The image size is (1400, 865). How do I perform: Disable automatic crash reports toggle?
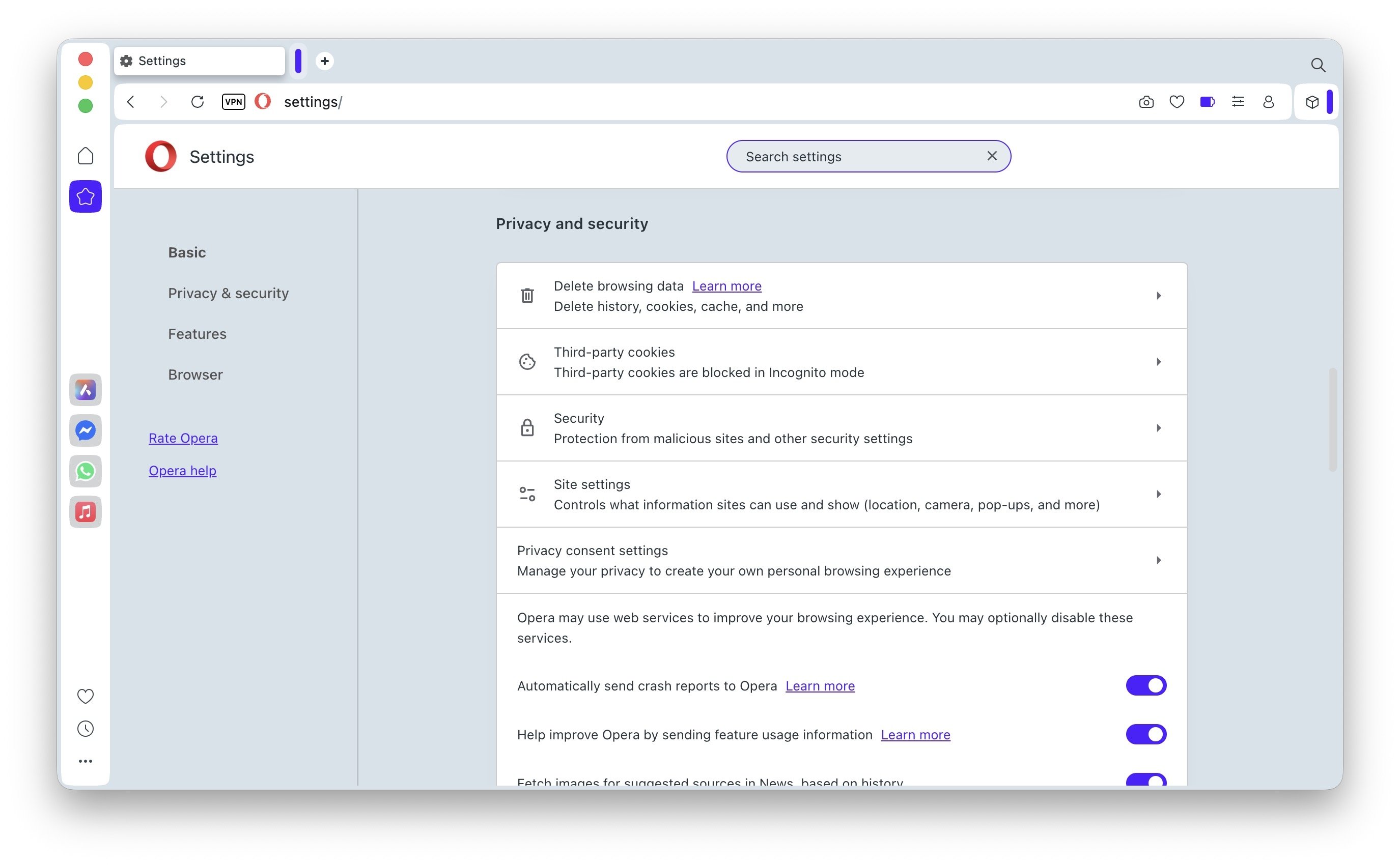pyautogui.click(x=1145, y=685)
